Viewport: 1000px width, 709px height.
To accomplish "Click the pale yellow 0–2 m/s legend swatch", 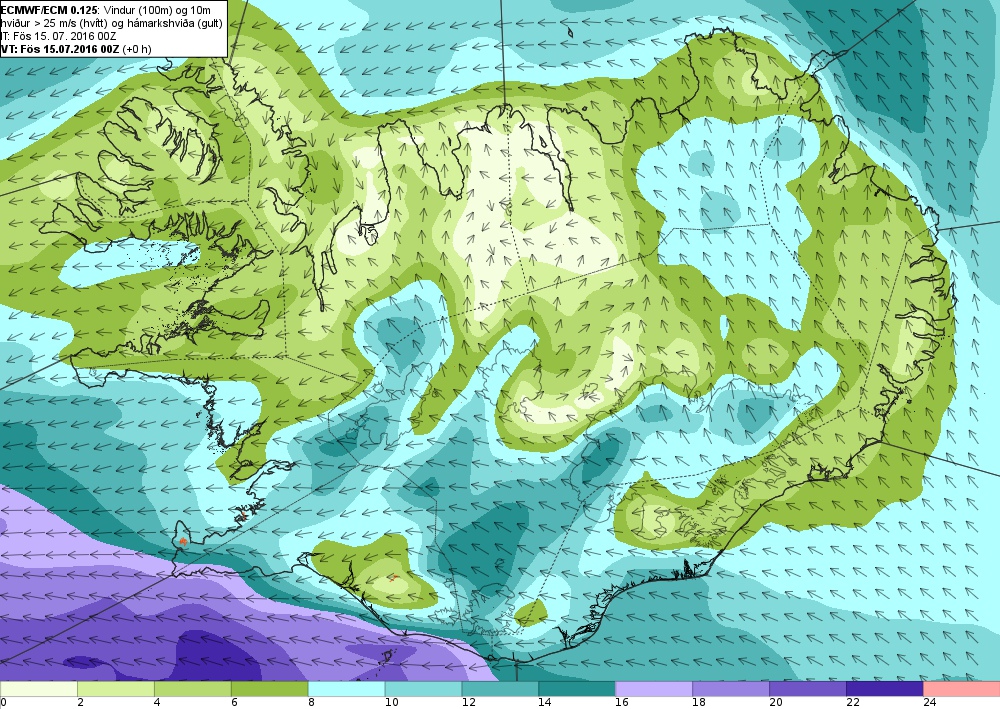I will (39, 689).
